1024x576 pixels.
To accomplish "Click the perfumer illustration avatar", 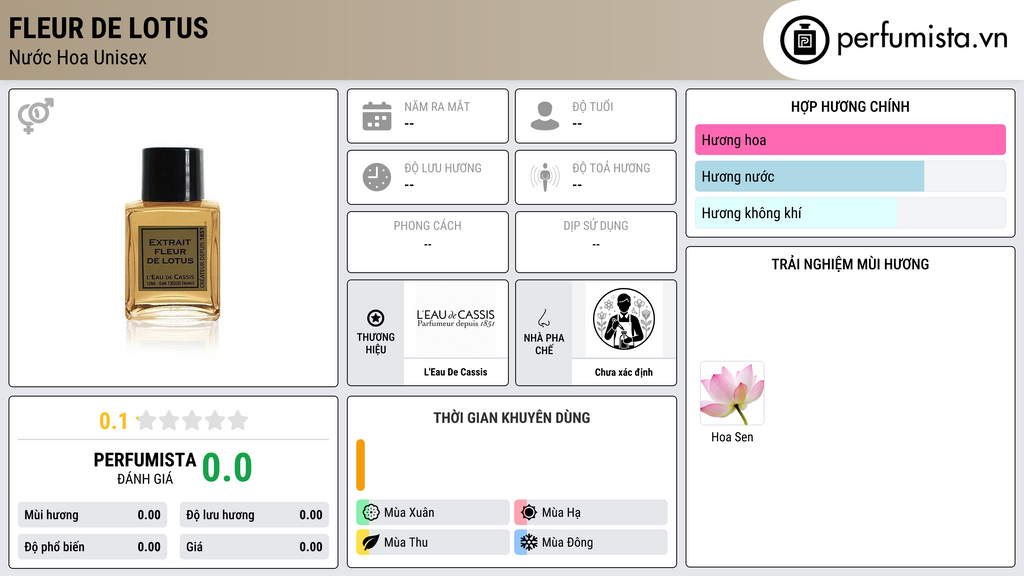I will [624, 319].
